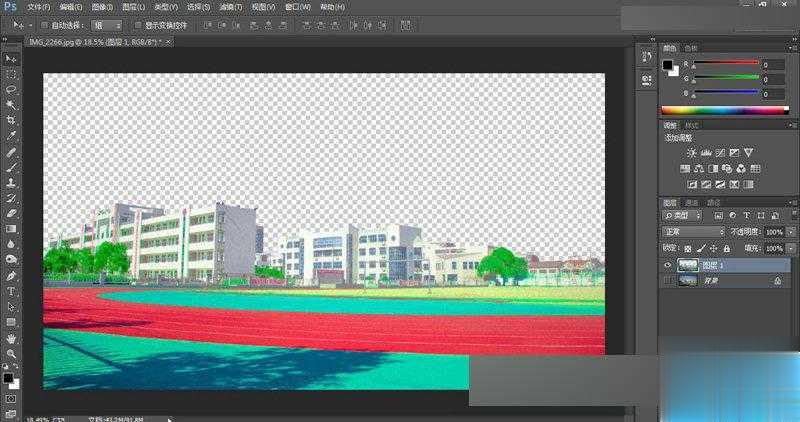Select the Hand tool
The image size is (800, 422).
pos(11,338)
